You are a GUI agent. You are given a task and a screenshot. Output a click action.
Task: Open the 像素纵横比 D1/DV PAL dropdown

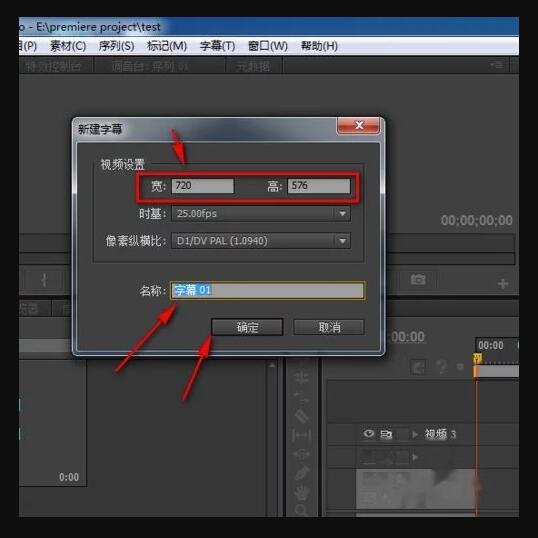[x=261, y=241]
